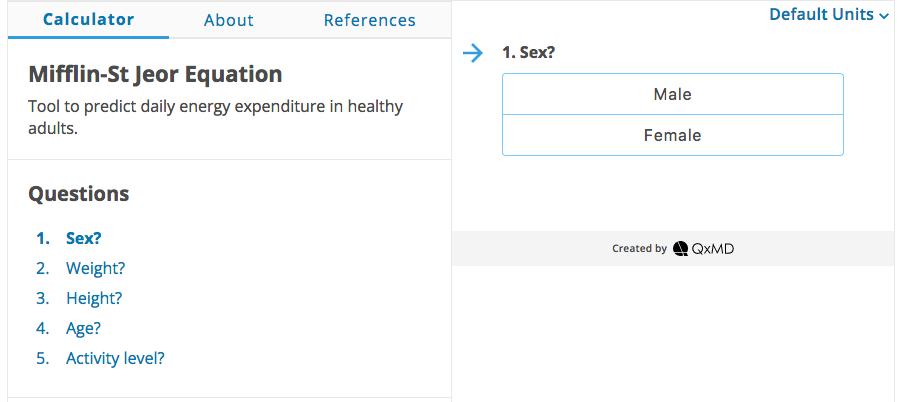Go to the References tab
This screenshot has height=402, width=897.
click(x=370, y=20)
